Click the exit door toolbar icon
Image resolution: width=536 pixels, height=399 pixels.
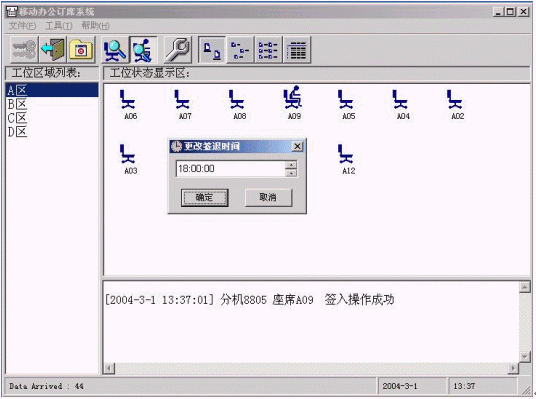click(x=53, y=50)
